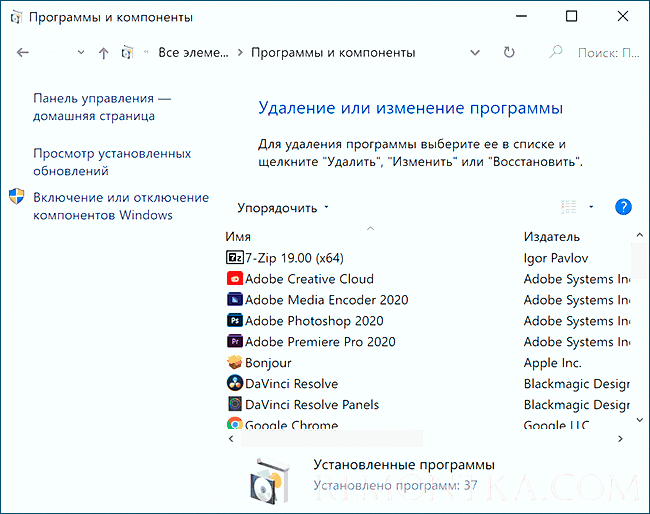
Task: Maximize the Программы и компоненты window
Action: [x=572, y=16]
